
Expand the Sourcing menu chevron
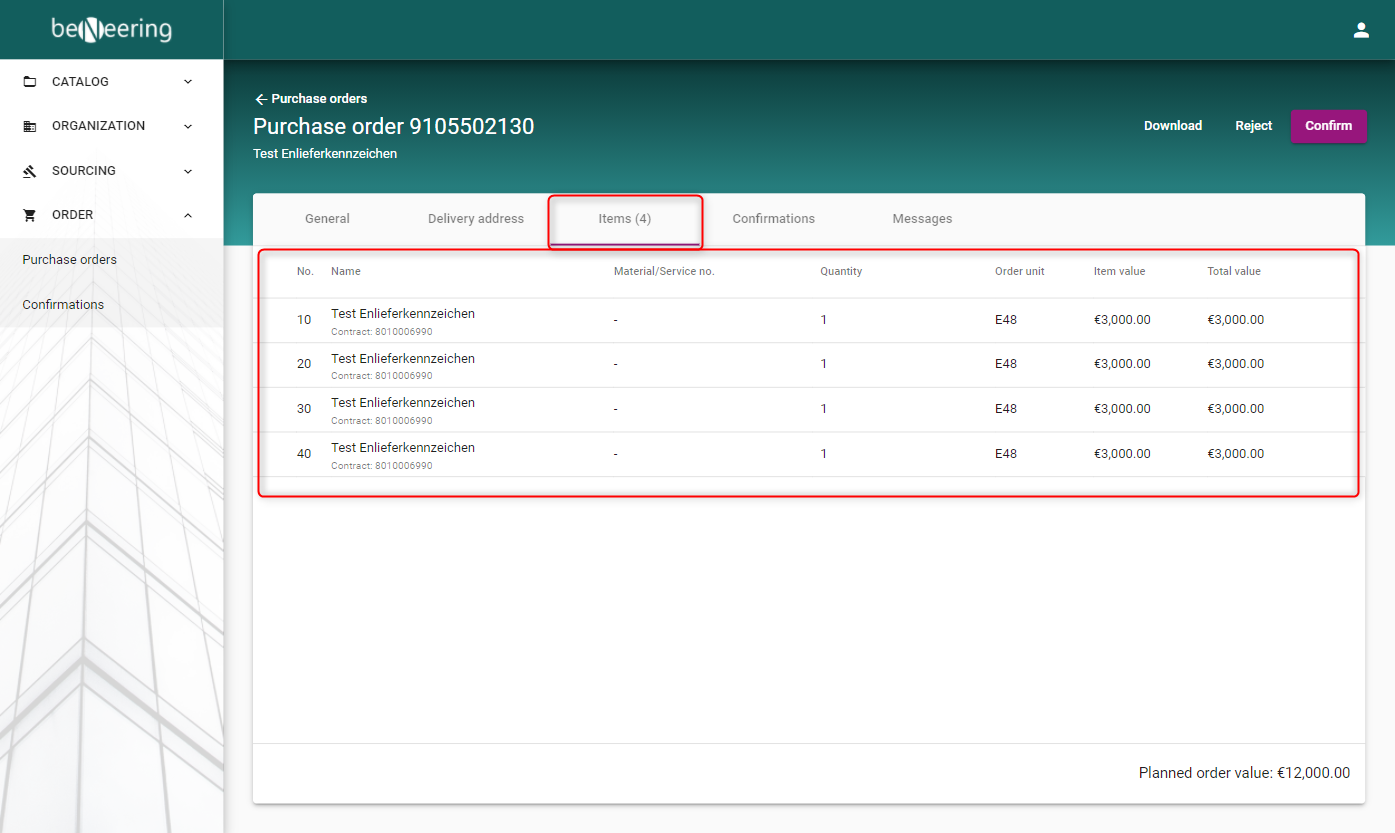point(188,171)
